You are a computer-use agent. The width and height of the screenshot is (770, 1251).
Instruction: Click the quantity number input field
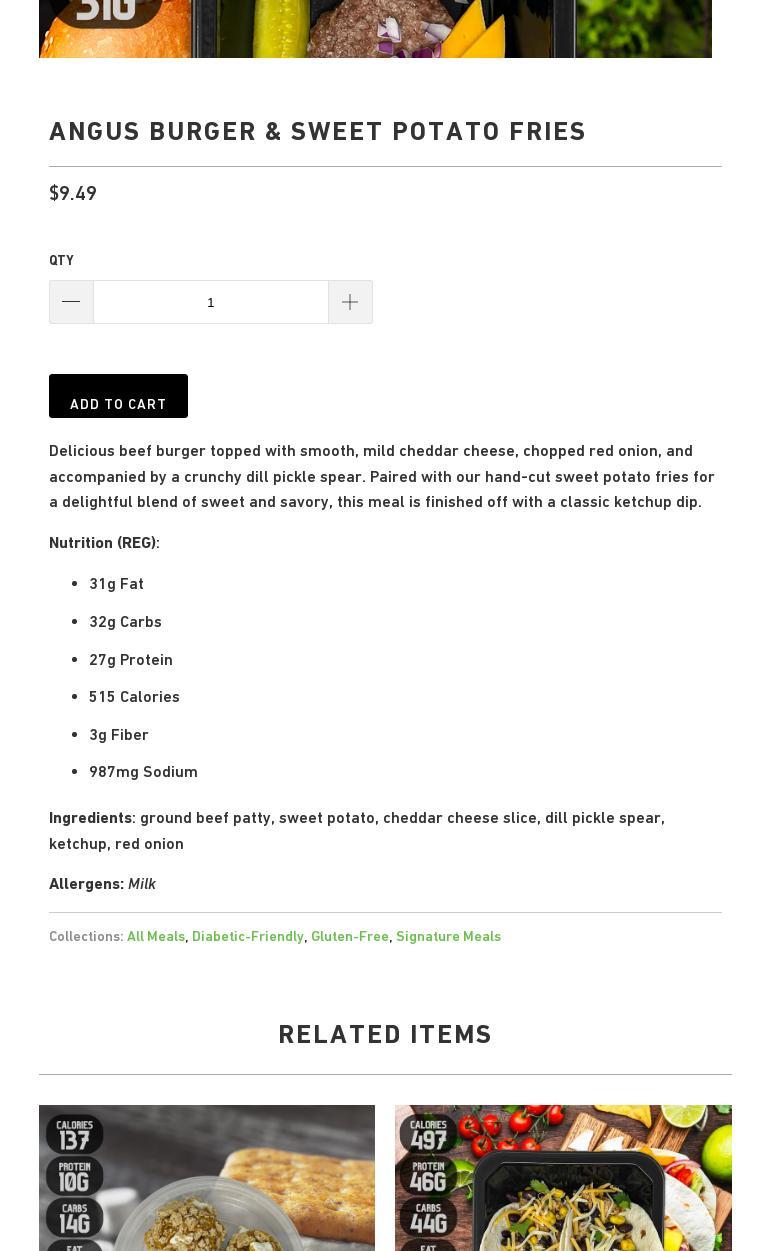(210, 302)
